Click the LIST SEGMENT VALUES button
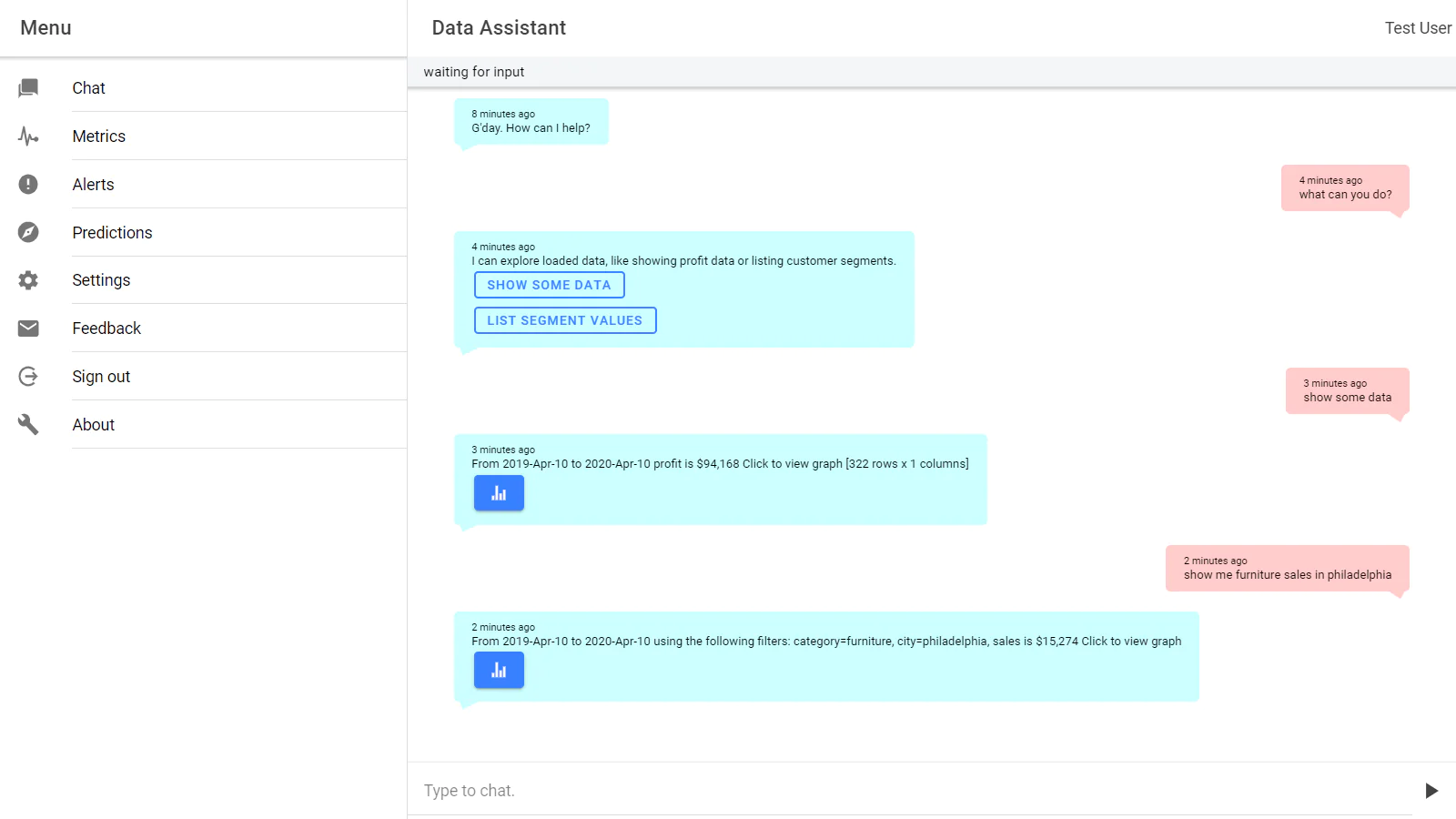 [564, 319]
